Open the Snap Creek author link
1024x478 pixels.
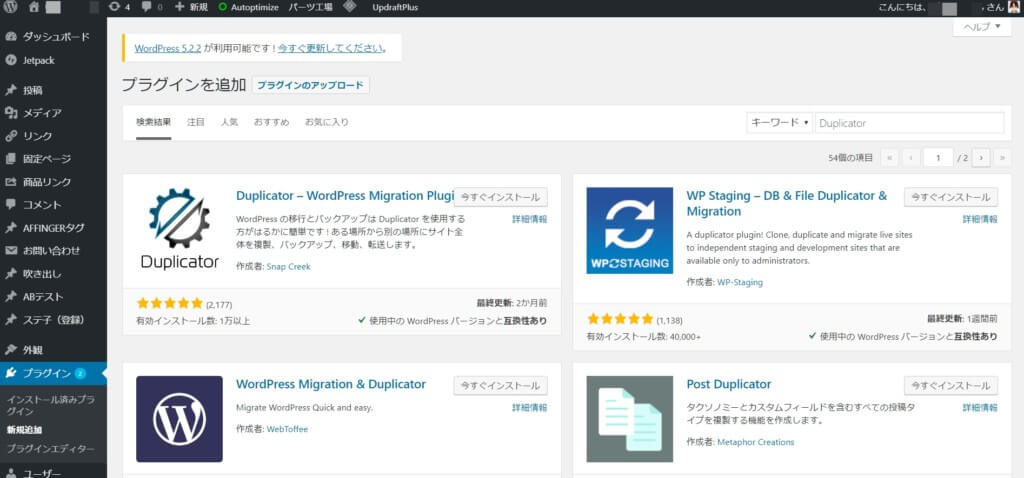(x=289, y=267)
